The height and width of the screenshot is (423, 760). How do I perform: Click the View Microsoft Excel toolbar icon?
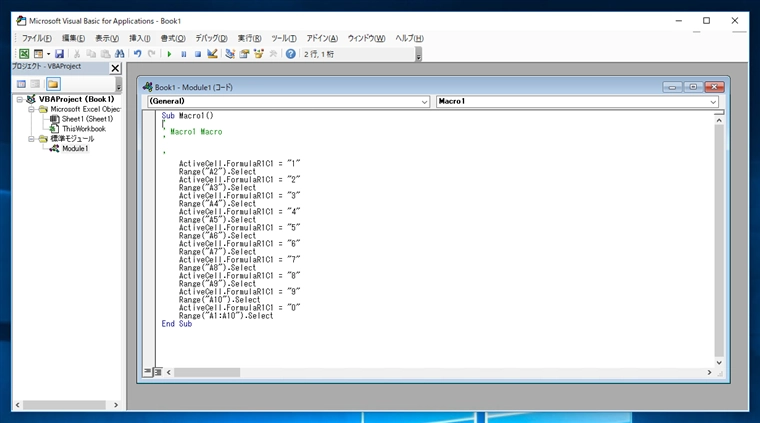coord(24,54)
